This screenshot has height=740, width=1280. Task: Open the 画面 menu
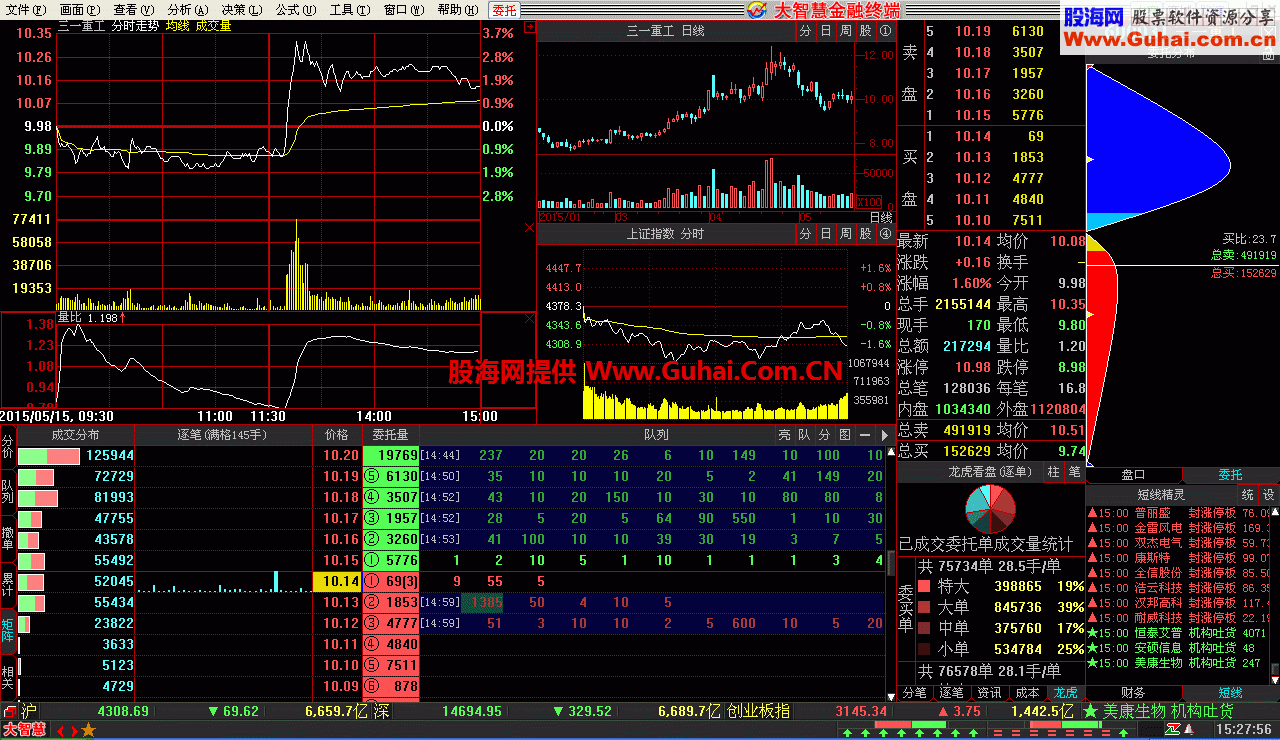tap(80, 9)
